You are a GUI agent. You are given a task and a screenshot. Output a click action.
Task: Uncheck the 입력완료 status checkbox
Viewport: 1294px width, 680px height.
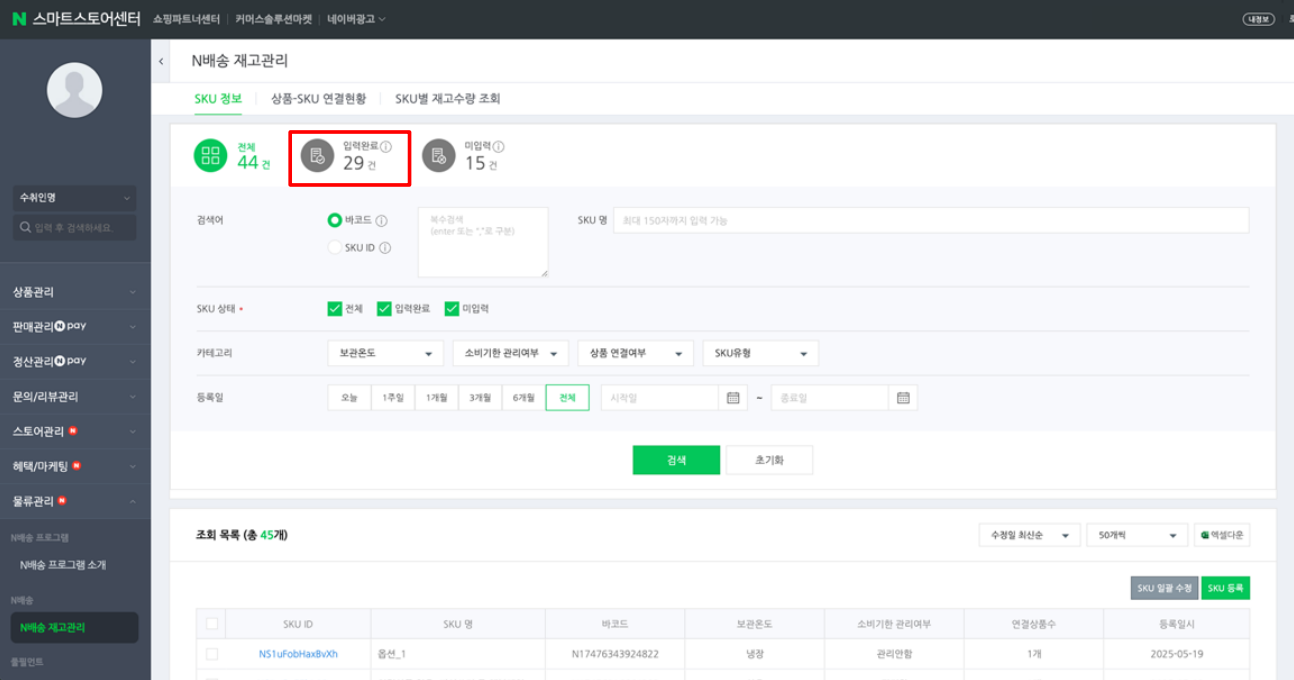[384, 309]
